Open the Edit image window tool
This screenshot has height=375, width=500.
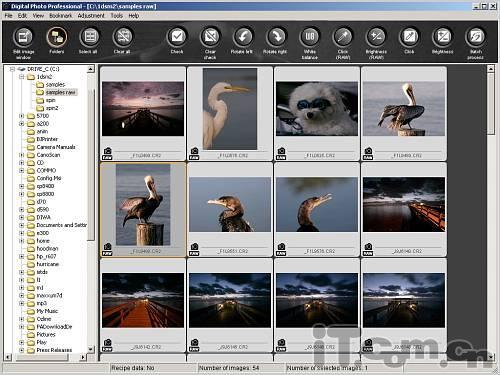pos(23,37)
